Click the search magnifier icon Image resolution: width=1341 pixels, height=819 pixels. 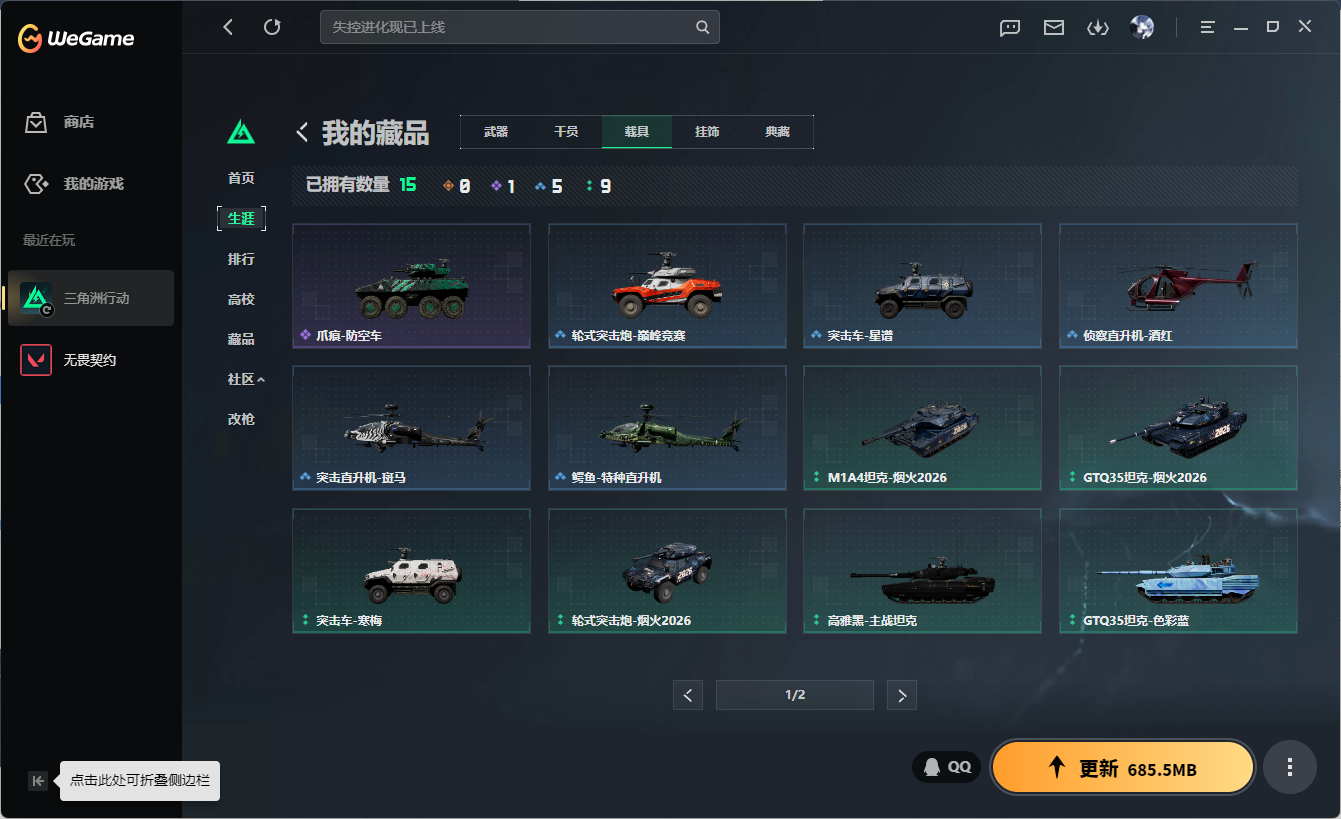703,27
